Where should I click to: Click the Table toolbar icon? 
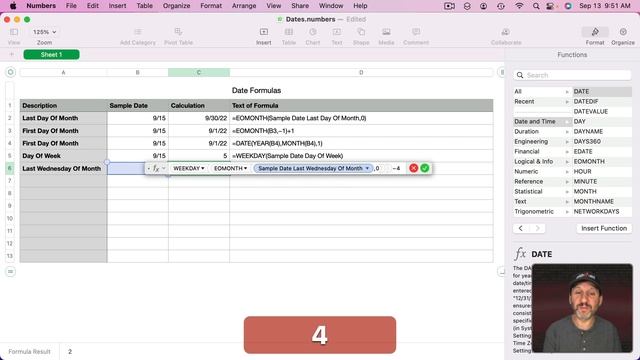click(x=289, y=32)
